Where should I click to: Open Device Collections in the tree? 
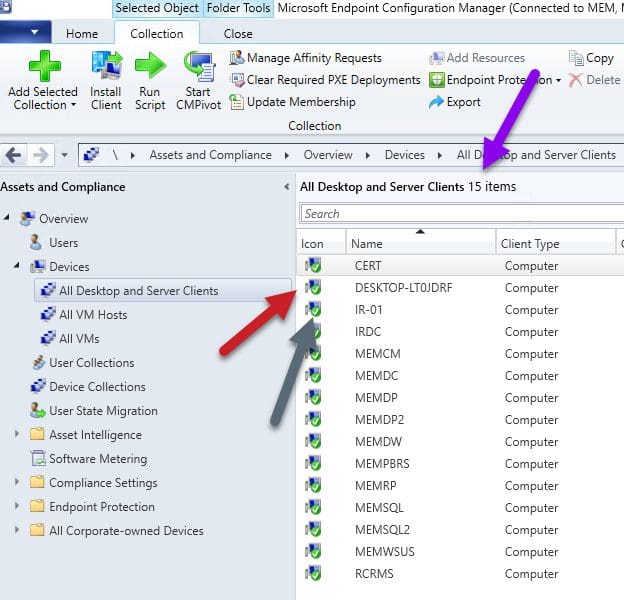97,387
